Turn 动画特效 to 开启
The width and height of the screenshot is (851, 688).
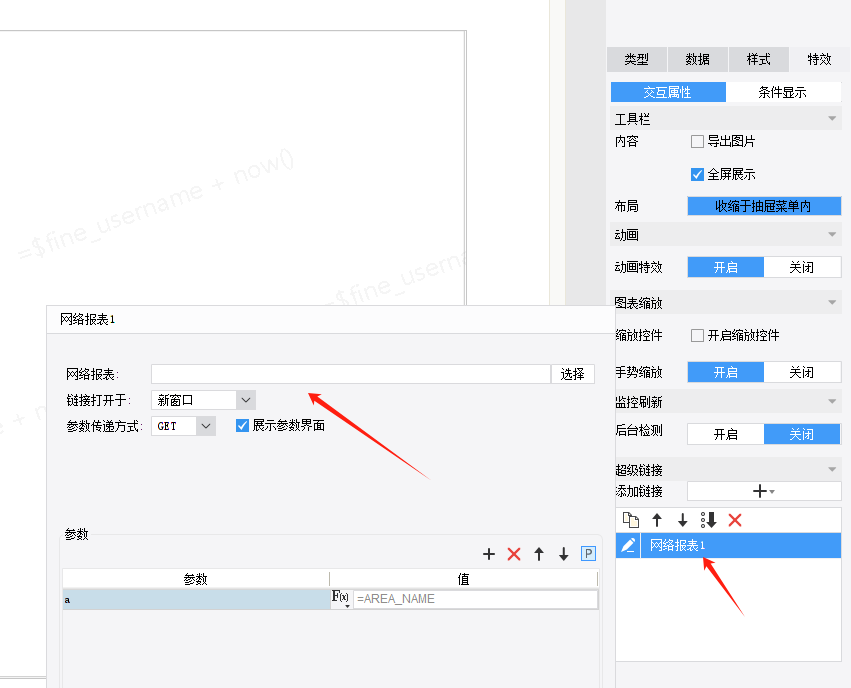[x=726, y=267]
